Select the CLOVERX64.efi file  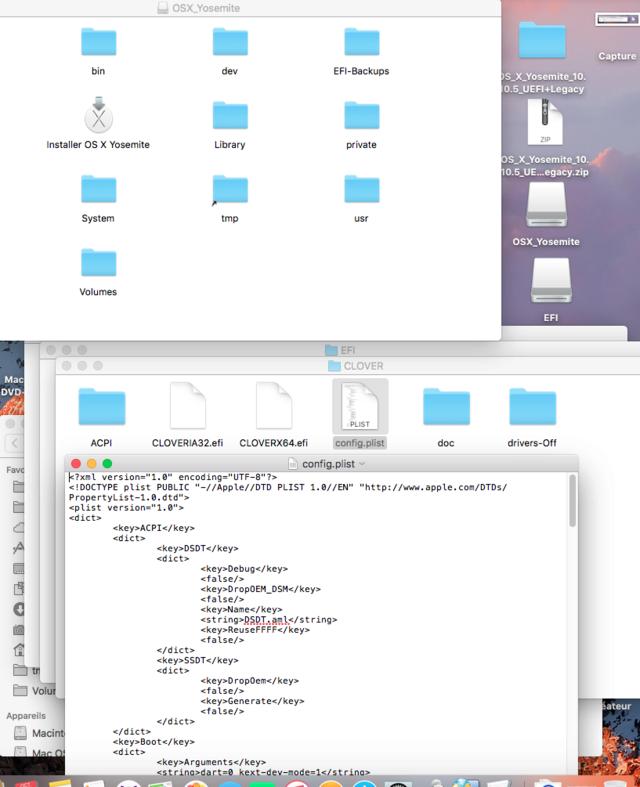coord(274,406)
